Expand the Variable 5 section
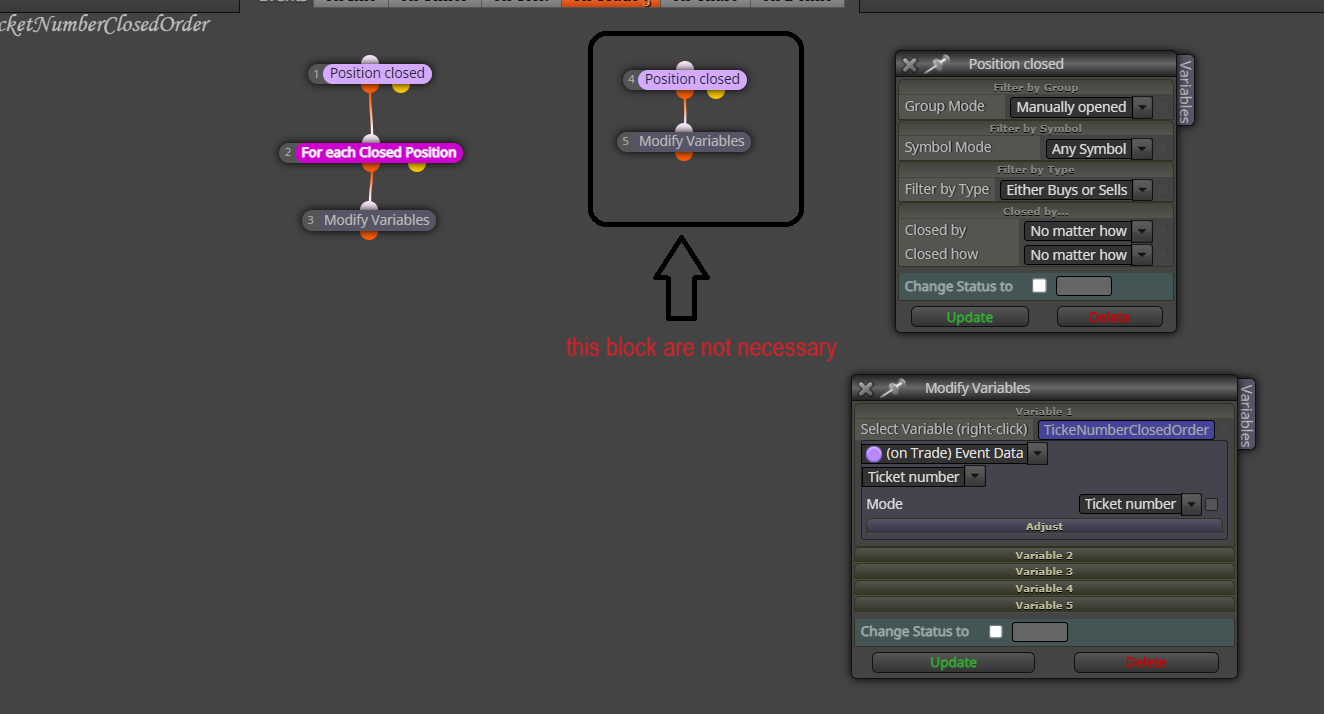 [x=1044, y=605]
